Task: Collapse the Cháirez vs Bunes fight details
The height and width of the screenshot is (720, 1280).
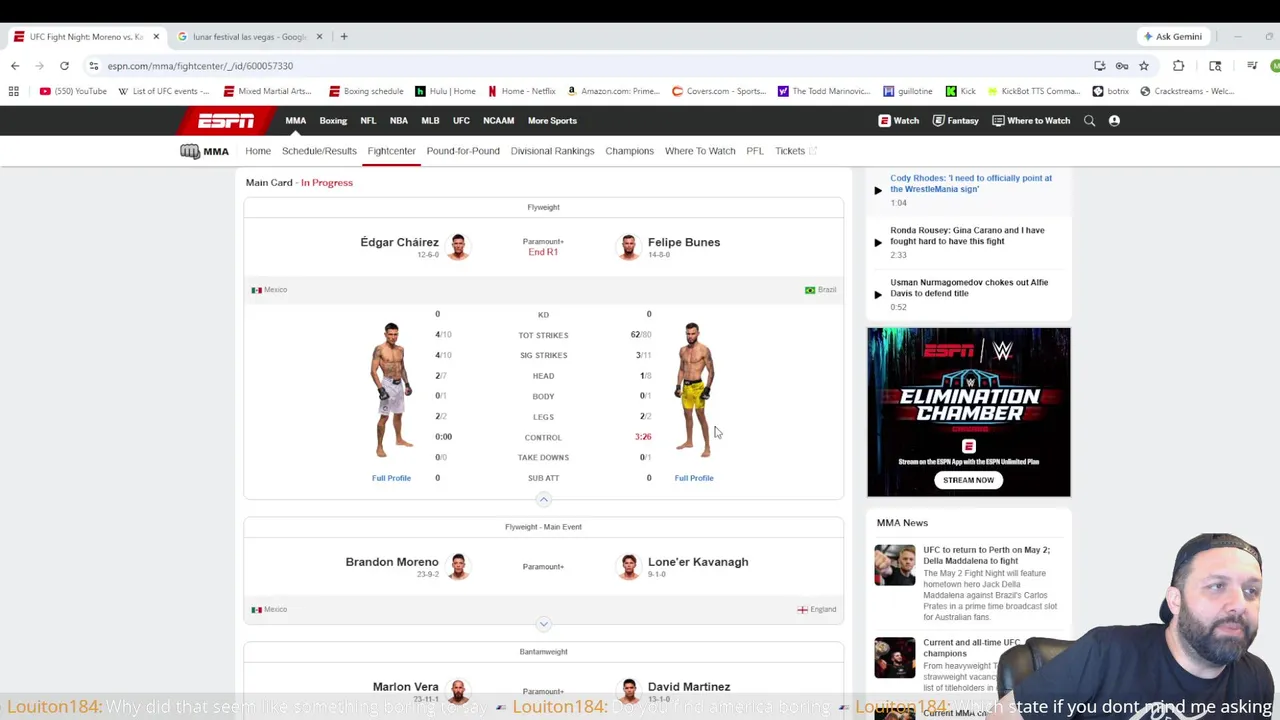Action: pos(543,498)
